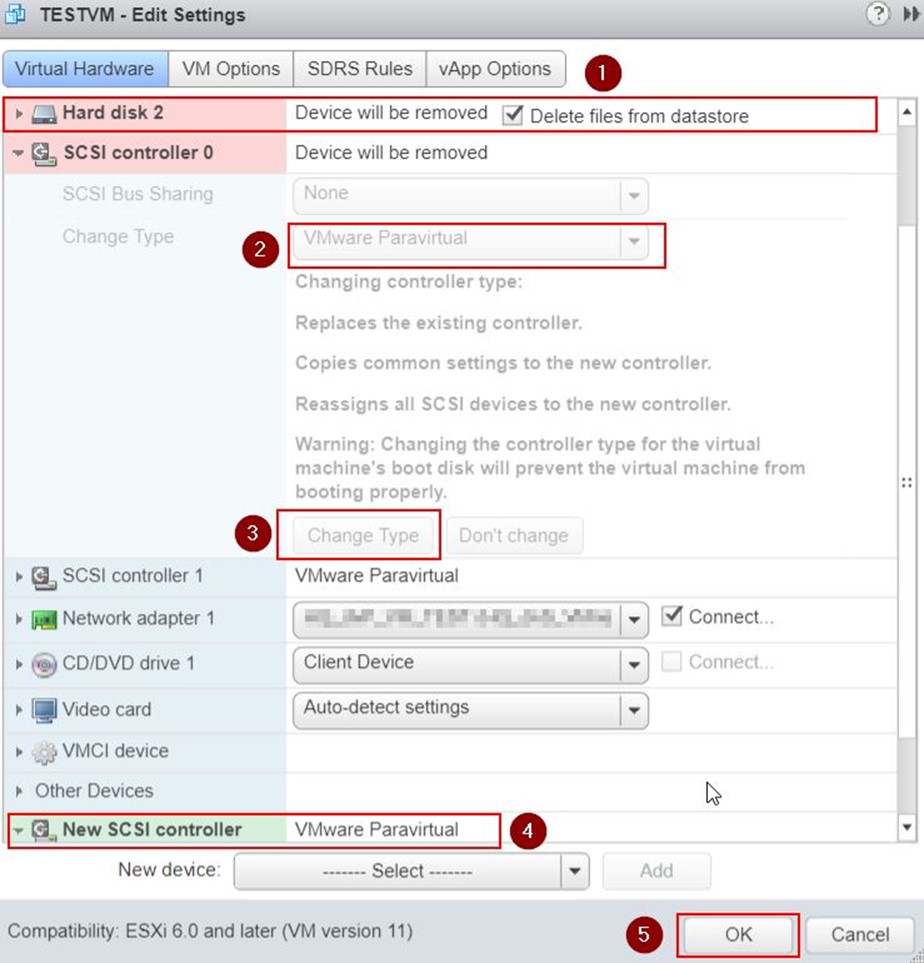Open the Auto-detect settings dropdown
This screenshot has width=924, height=963.
(471, 710)
